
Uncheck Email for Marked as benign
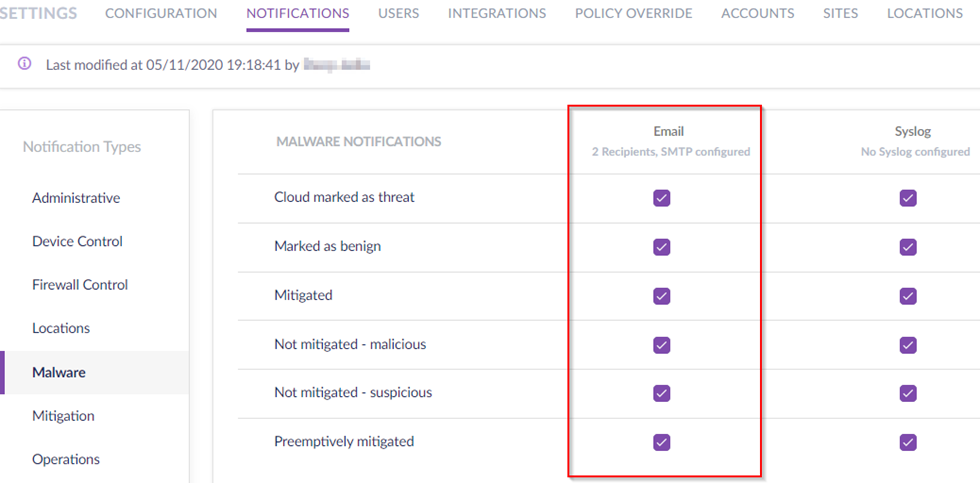pos(661,247)
